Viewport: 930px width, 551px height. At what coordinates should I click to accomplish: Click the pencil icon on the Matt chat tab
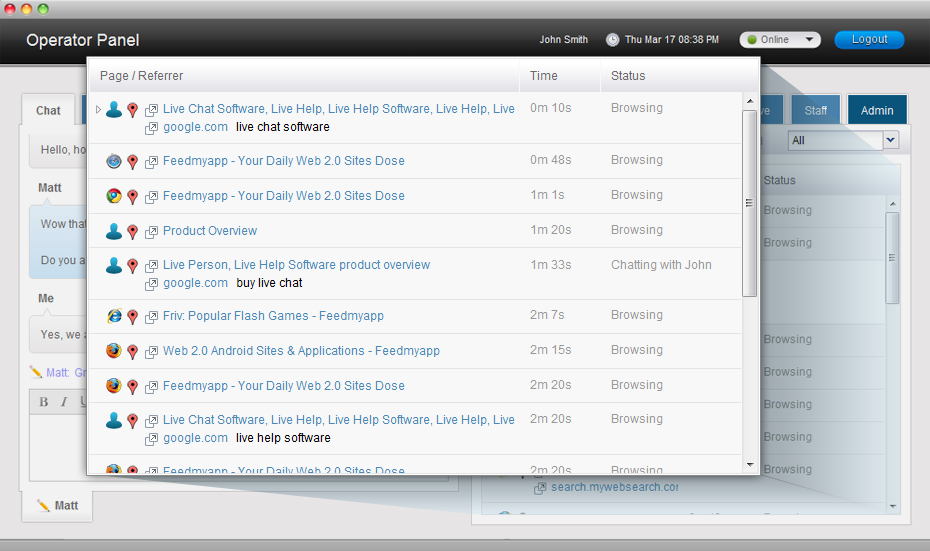coord(43,505)
